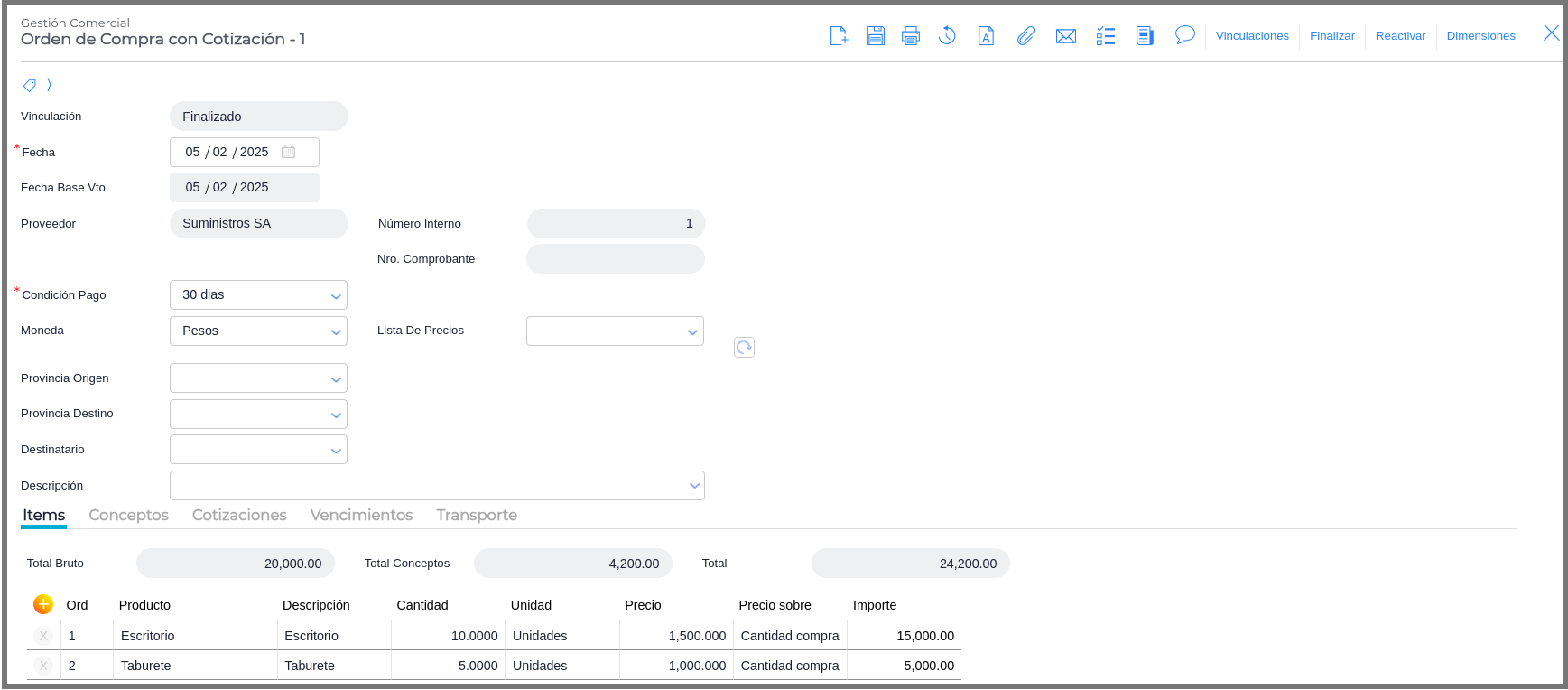Viewport: 1568px width, 690px height.
Task: Click the Vinculaciones link
Action: pos(1252,36)
